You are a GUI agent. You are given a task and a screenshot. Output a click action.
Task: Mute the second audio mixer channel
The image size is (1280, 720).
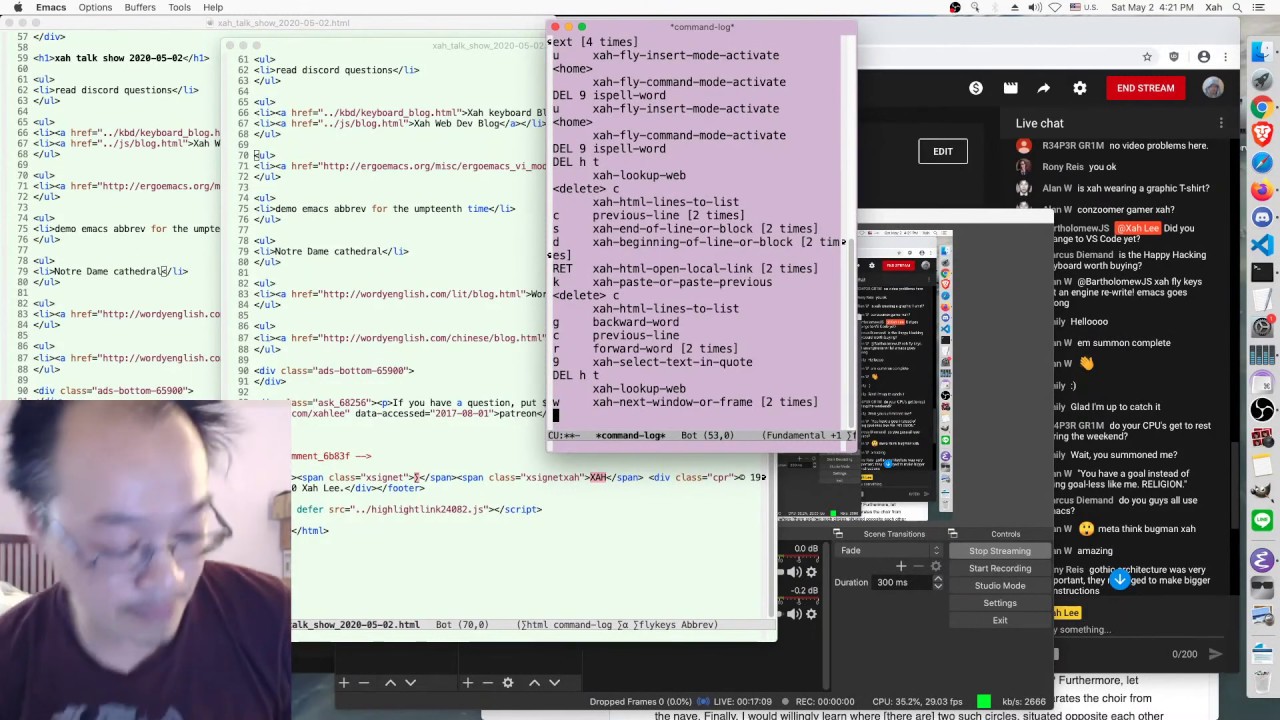point(794,613)
